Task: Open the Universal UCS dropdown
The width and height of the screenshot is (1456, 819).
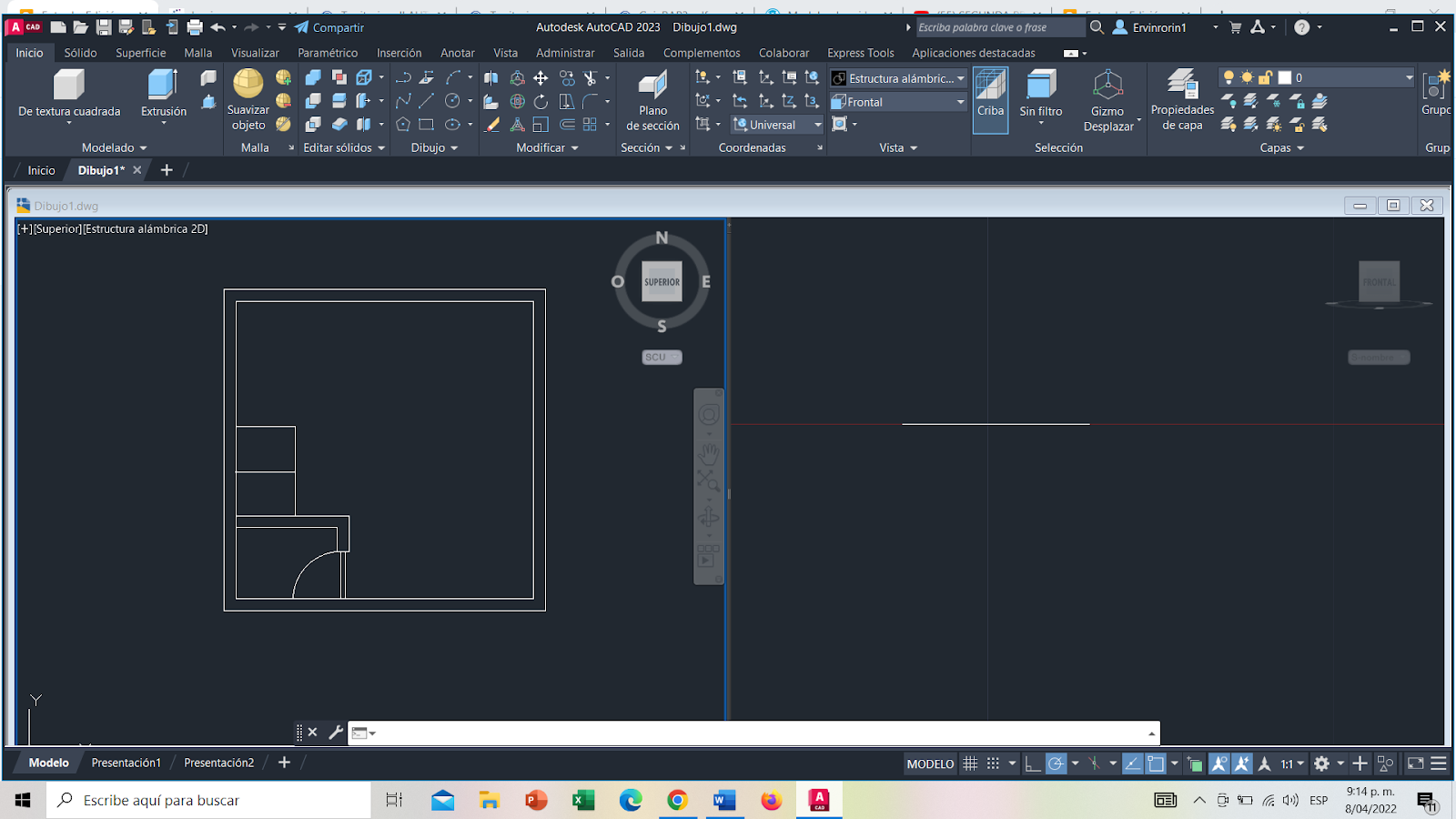Action: click(x=778, y=125)
